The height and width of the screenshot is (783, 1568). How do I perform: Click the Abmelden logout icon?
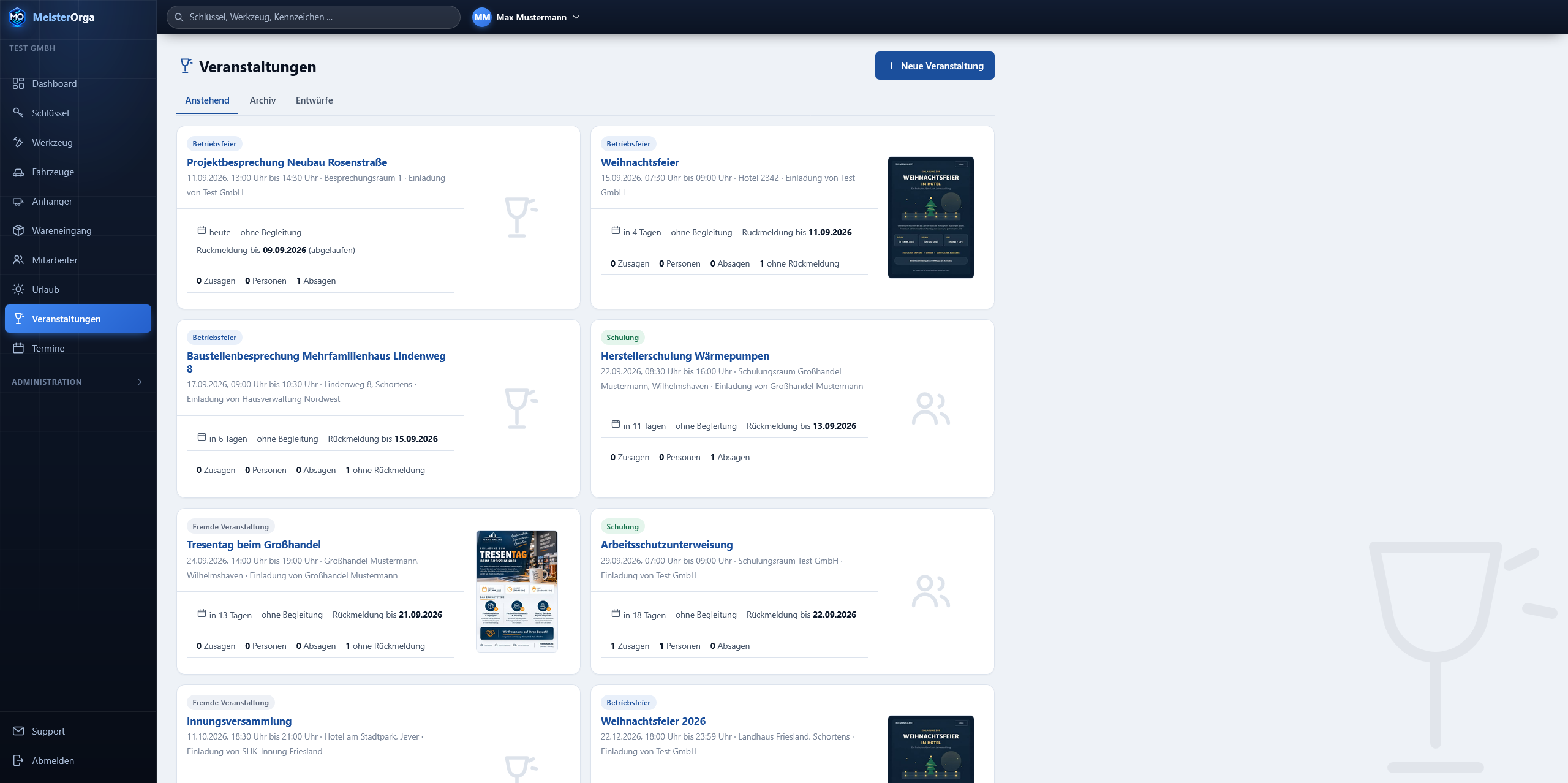click(x=18, y=760)
